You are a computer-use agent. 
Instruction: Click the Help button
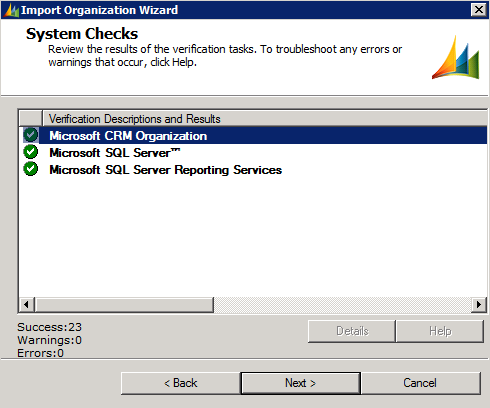[x=440, y=331]
